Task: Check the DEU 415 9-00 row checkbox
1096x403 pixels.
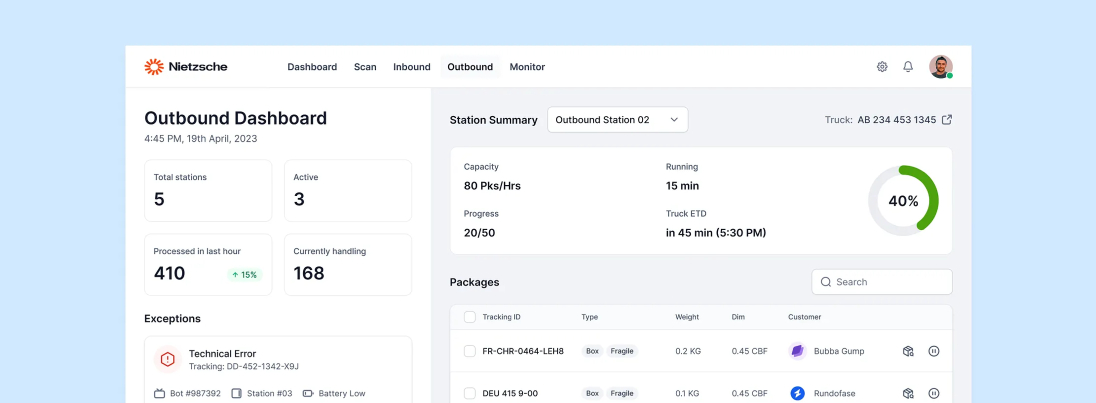Action: (470, 393)
